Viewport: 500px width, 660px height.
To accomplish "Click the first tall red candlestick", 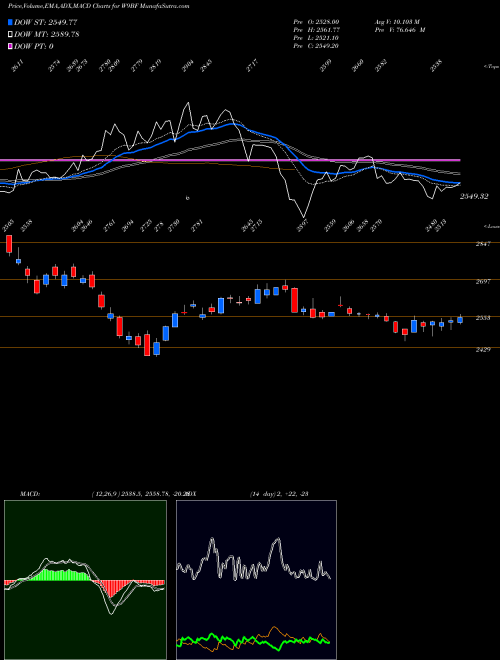I will tap(9, 244).
